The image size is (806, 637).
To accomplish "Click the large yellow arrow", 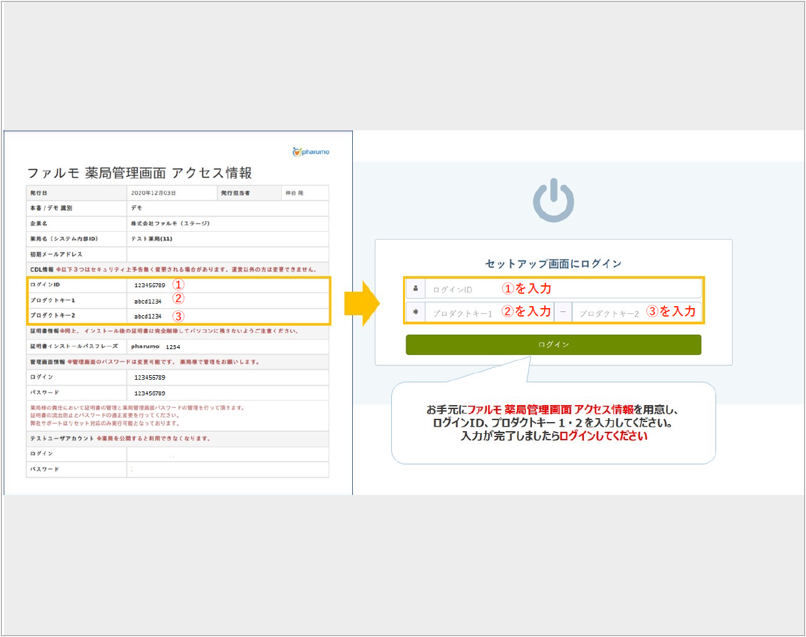I will [x=362, y=300].
